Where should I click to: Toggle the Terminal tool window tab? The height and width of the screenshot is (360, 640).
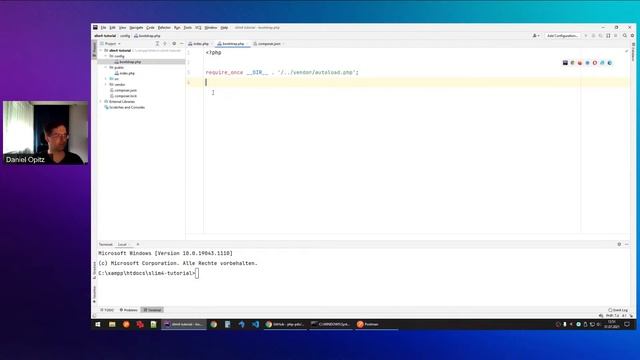point(152,310)
